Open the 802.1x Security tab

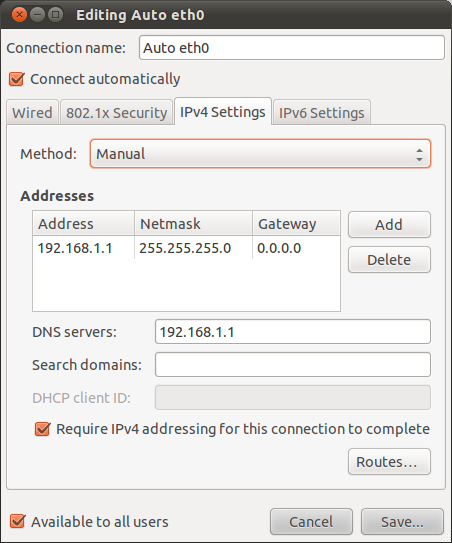pos(116,113)
